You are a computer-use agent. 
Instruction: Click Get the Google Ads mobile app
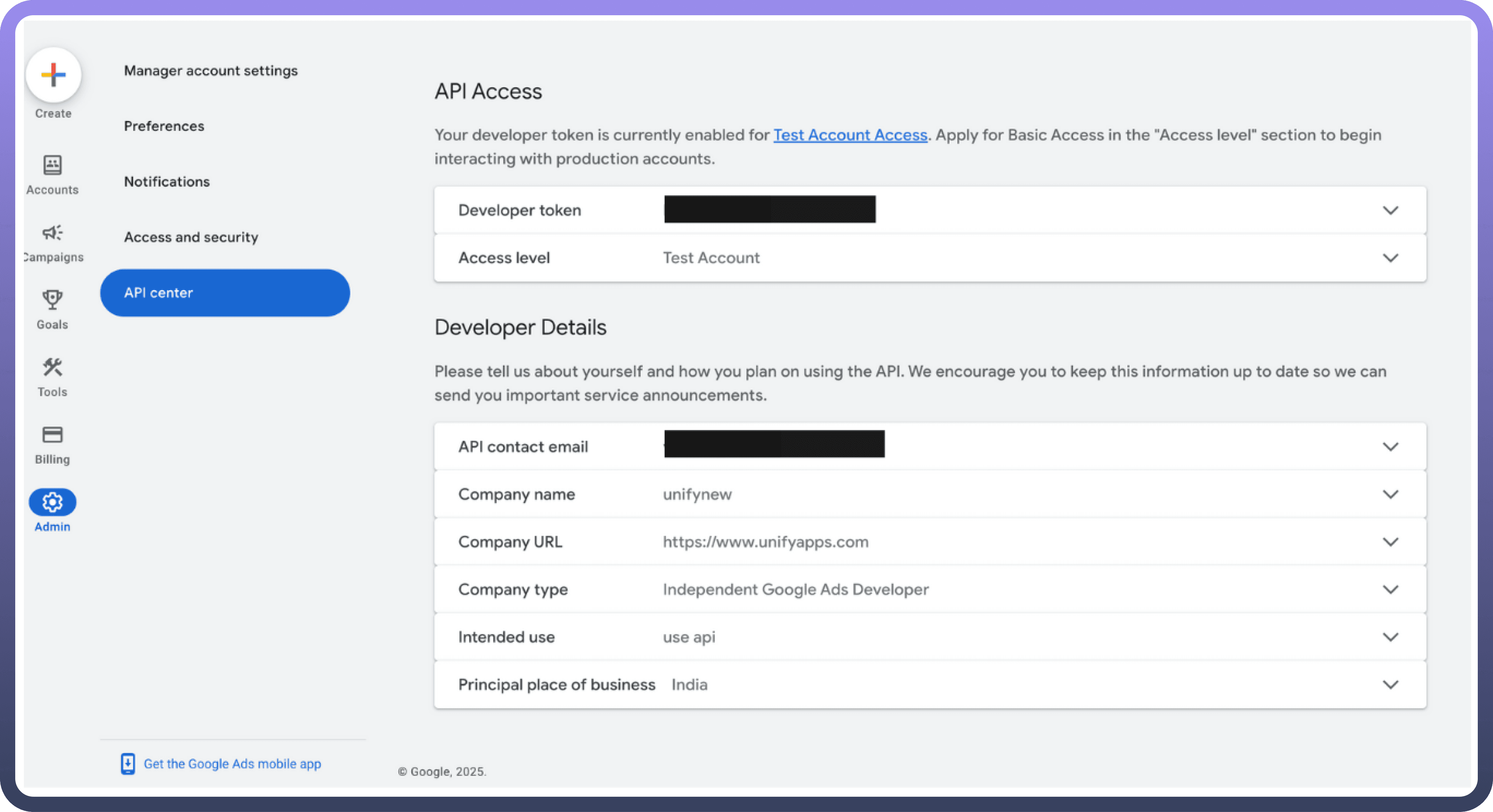click(232, 764)
